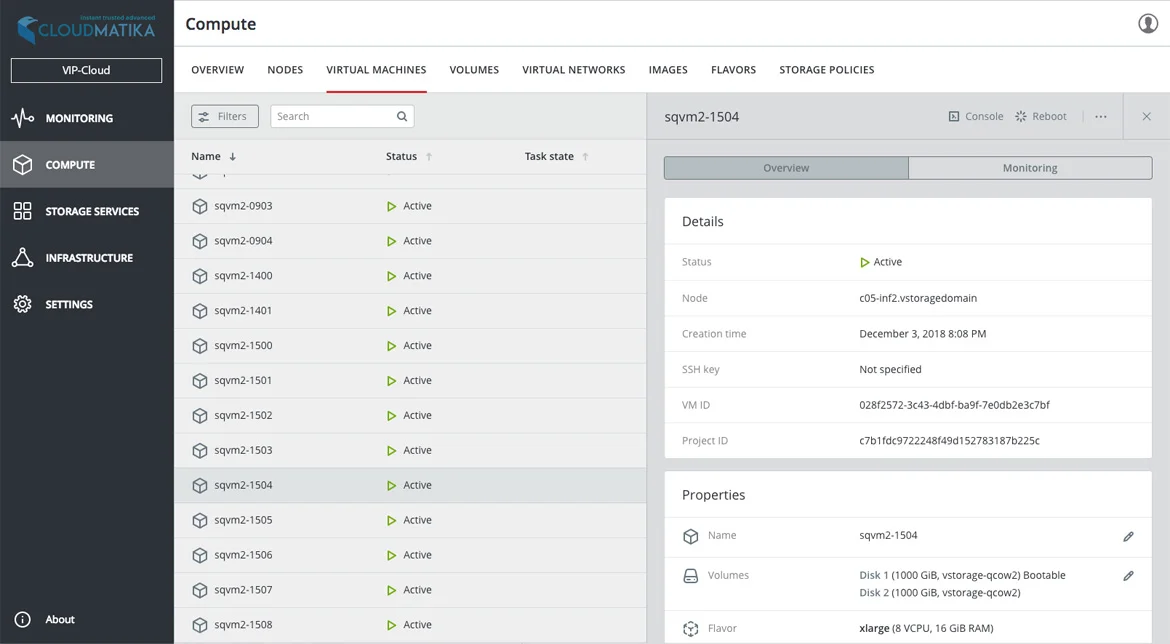Open the Filters panel
Image resolution: width=1170 pixels, height=644 pixels.
pos(224,116)
